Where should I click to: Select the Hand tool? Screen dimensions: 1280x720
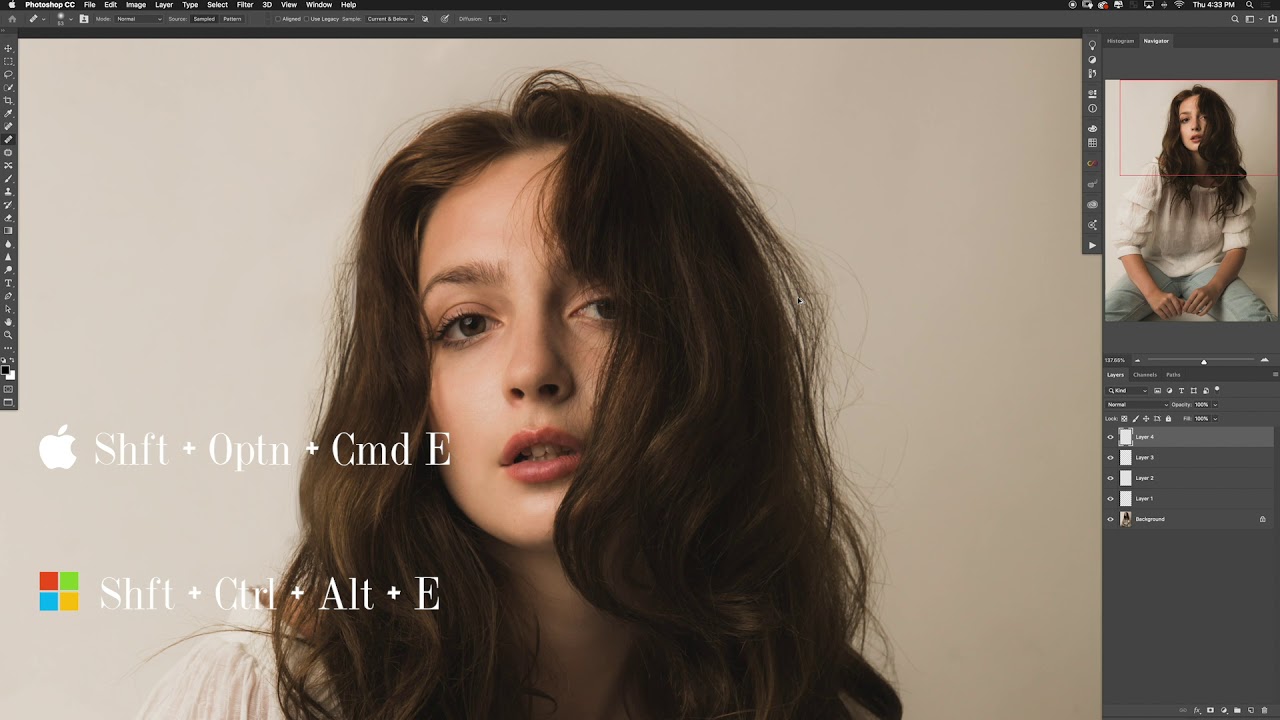[8, 322]
